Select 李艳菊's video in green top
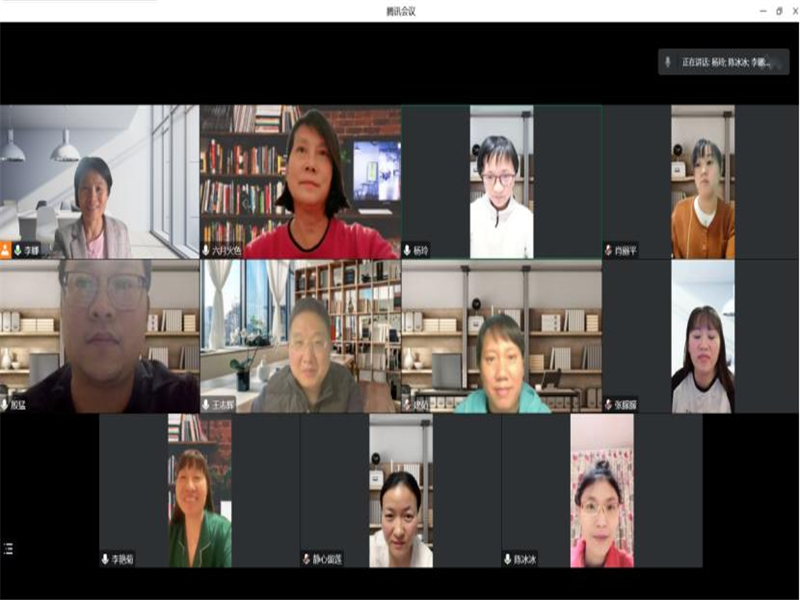Viewport: 800px width, 600px height. [x=199, y=490]
